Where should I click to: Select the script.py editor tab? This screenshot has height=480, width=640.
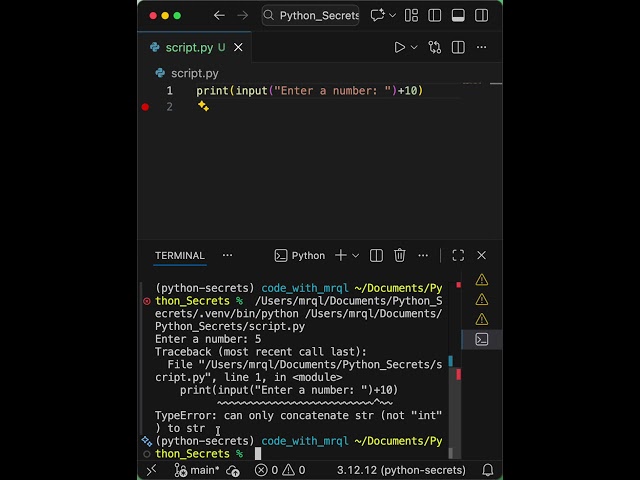[195, 47]
